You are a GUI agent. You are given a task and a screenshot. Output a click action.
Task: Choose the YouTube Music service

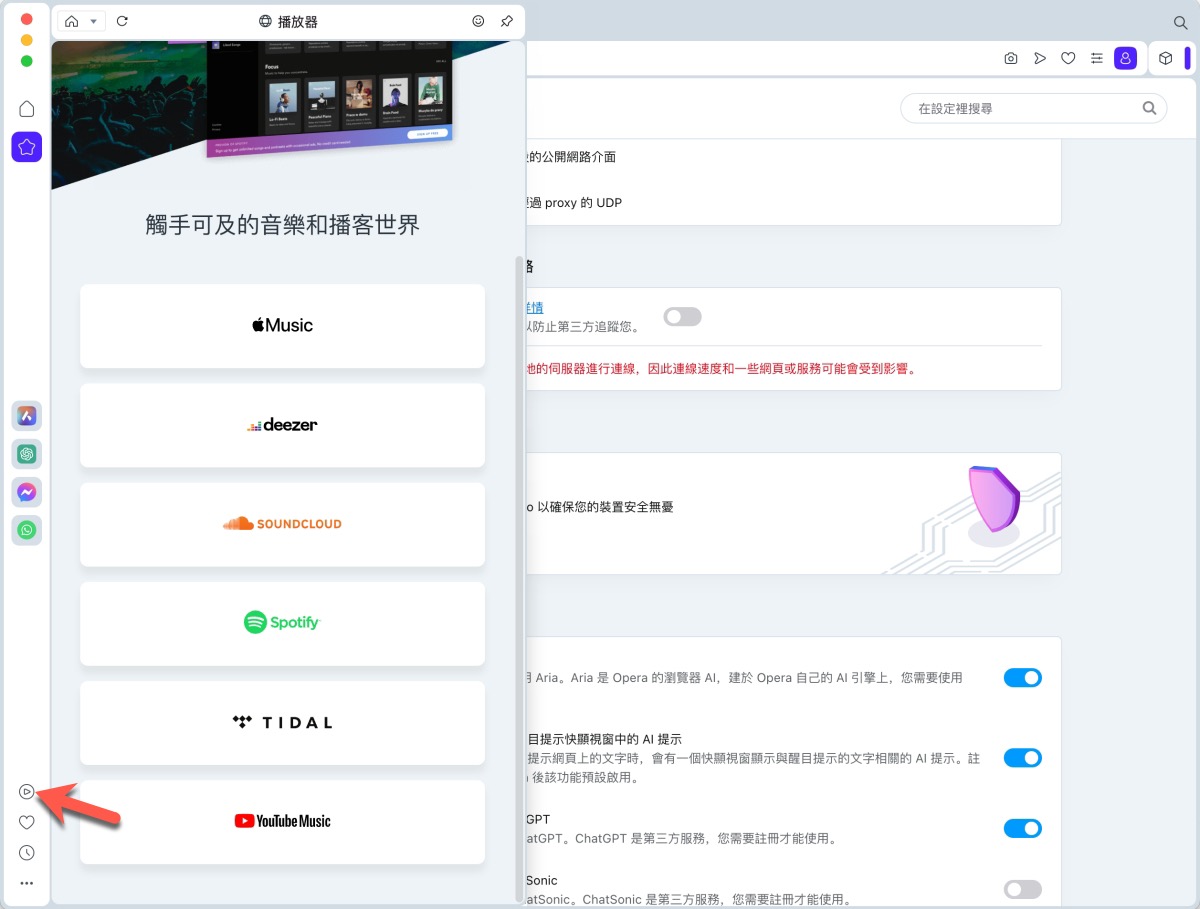282,821
